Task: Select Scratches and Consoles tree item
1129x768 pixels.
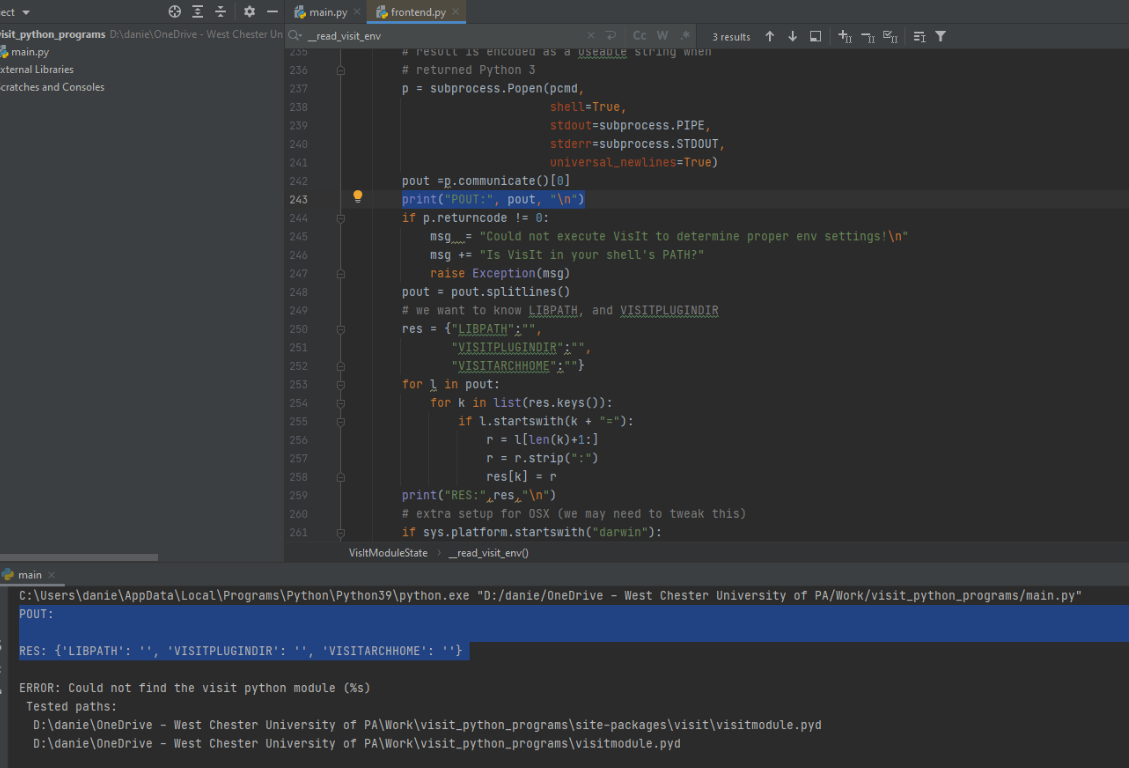Action: coord(52,87)
